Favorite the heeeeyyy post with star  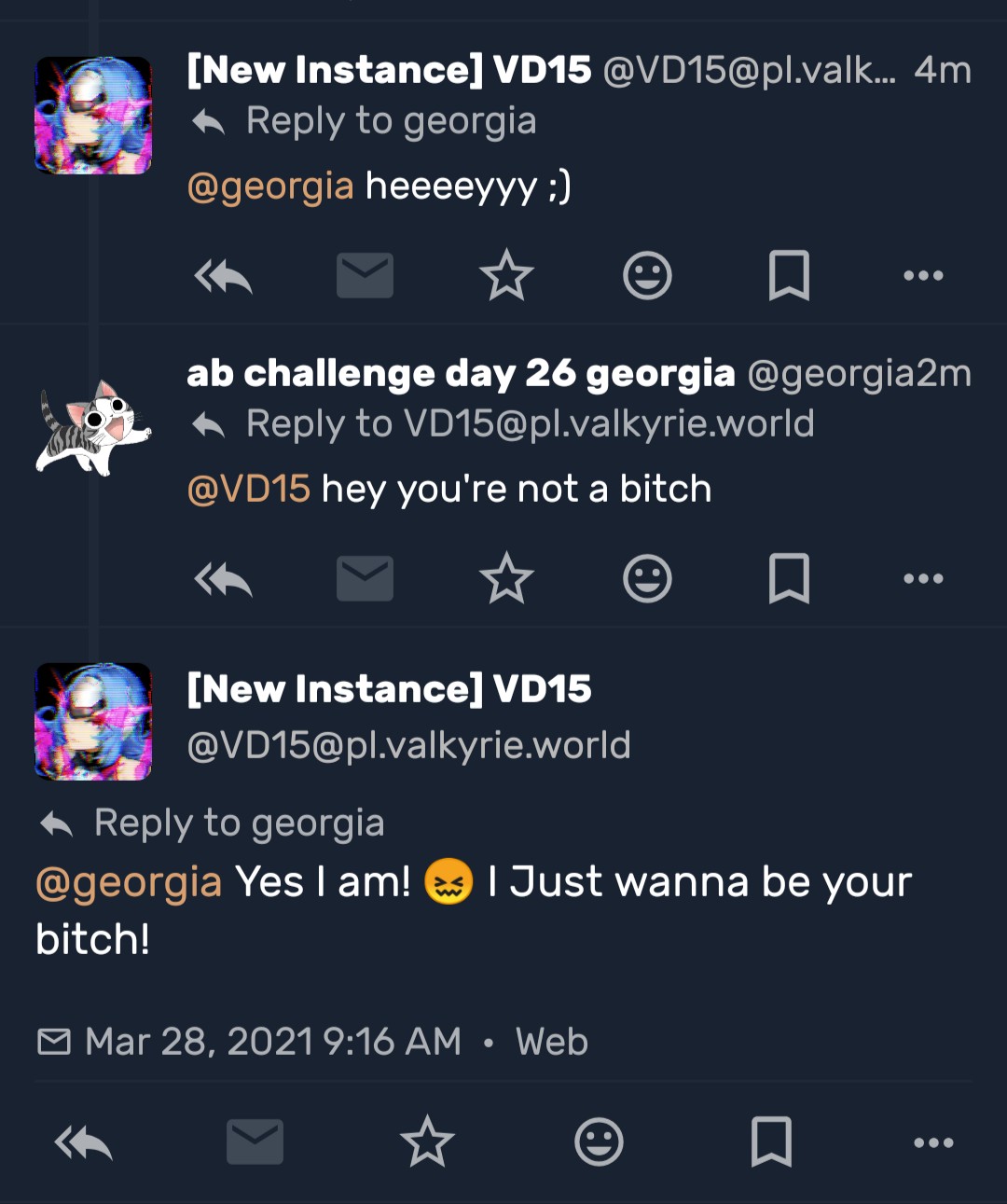coord(506,276)
